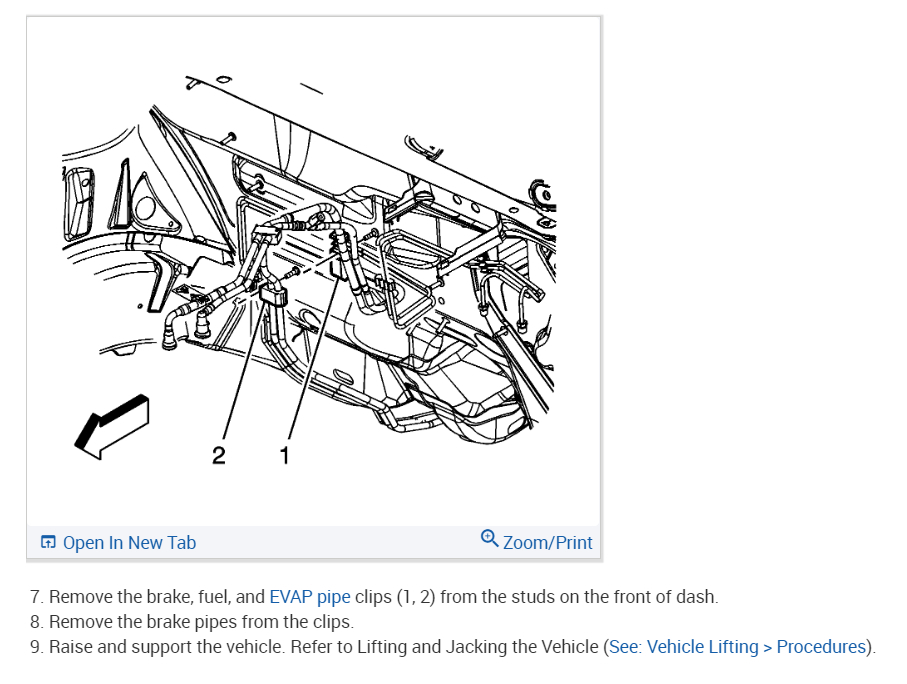Click the front-direction arrow in diagram
The width and height of the screenshot is (907, 684).
point(112,426)
